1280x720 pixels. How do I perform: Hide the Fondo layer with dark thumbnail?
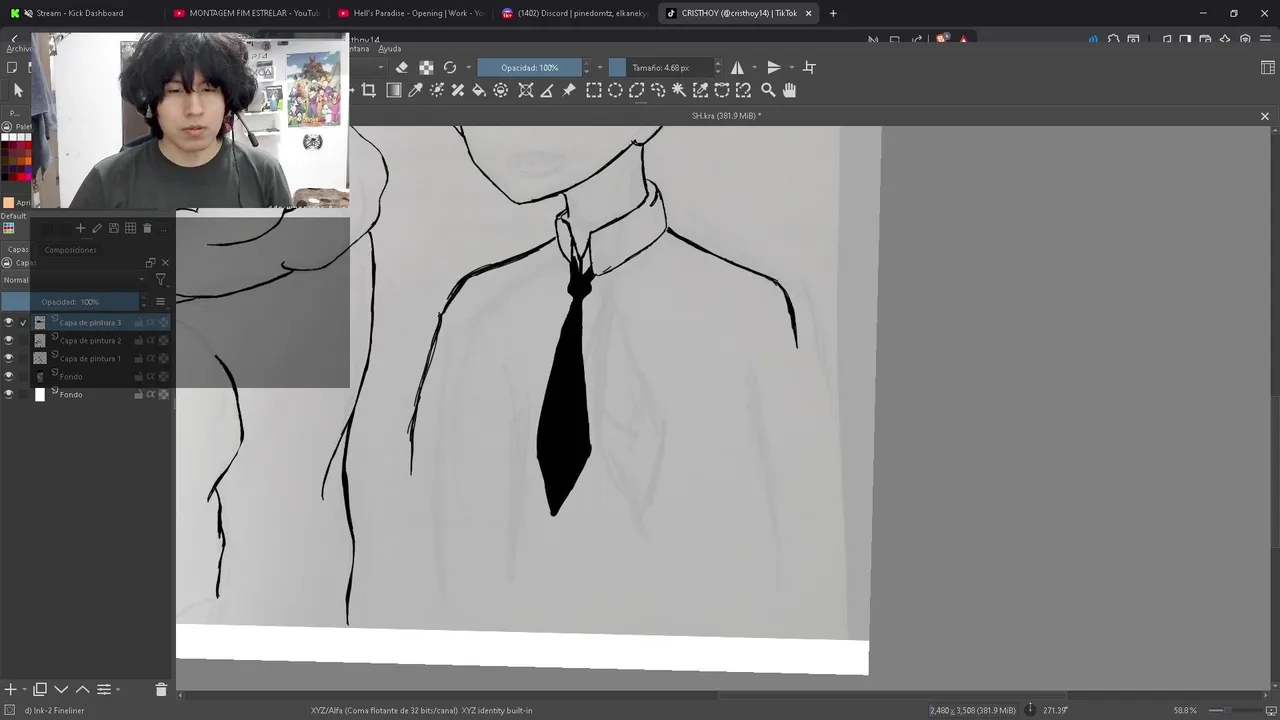click(9, 376)
